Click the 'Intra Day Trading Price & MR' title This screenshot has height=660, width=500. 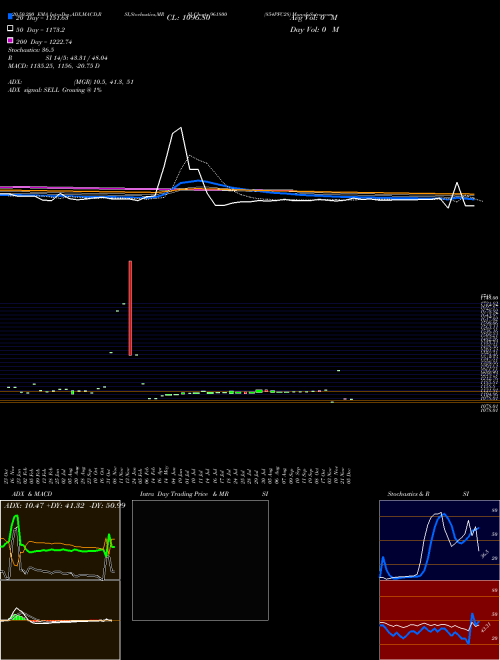[x=184, y=494]
